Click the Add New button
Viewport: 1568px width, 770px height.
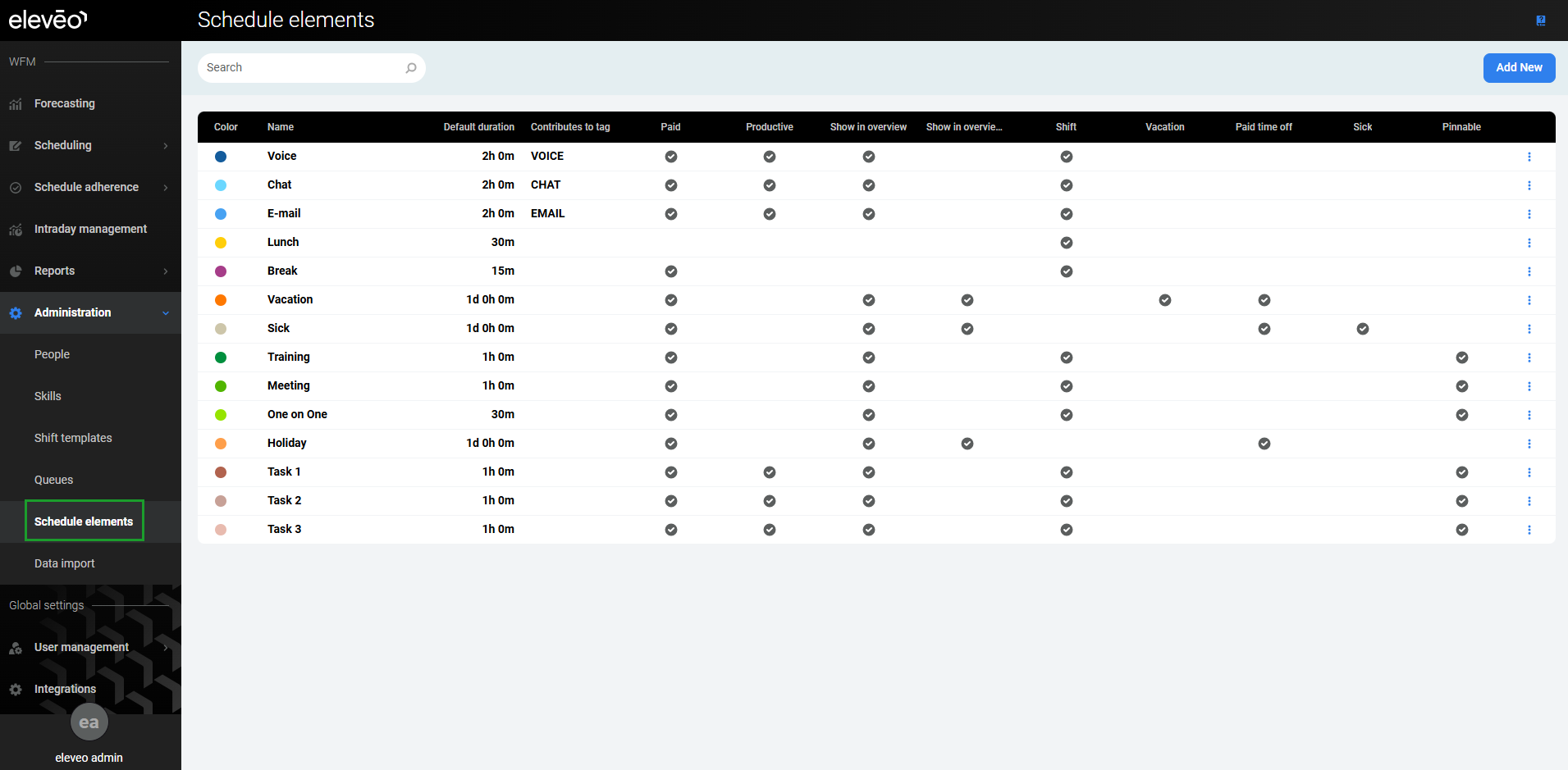(x=1519, y=68)
